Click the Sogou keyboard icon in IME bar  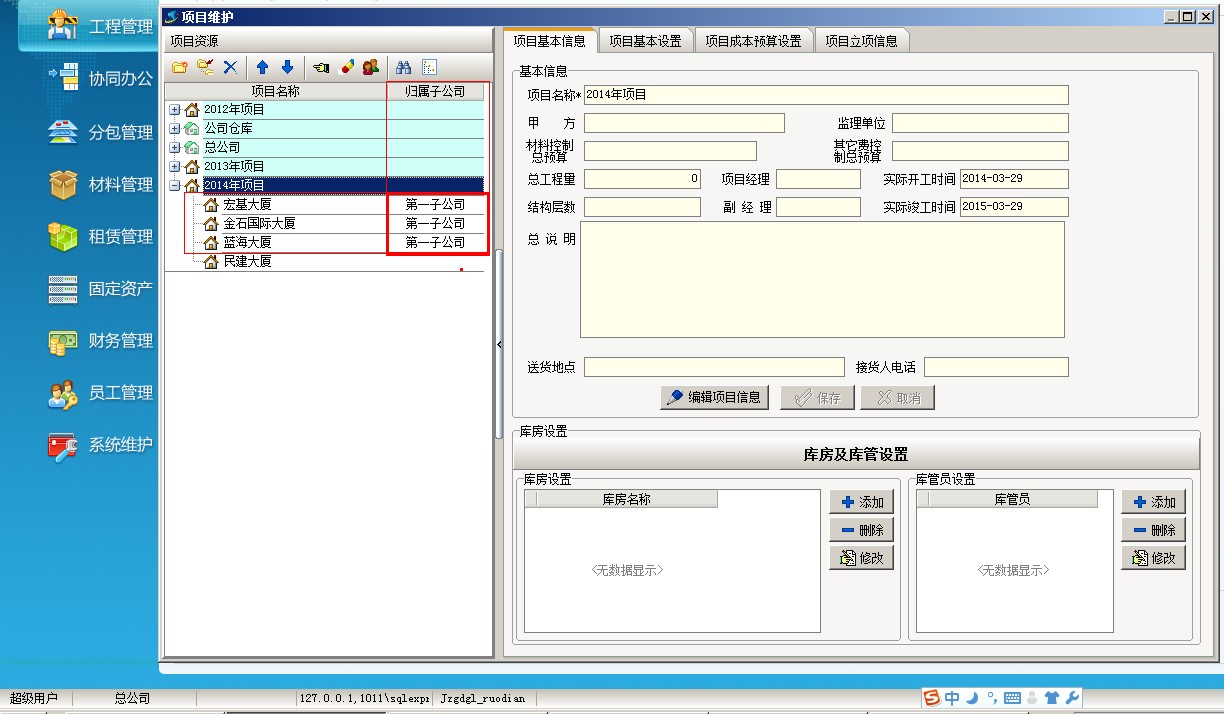1012,698
